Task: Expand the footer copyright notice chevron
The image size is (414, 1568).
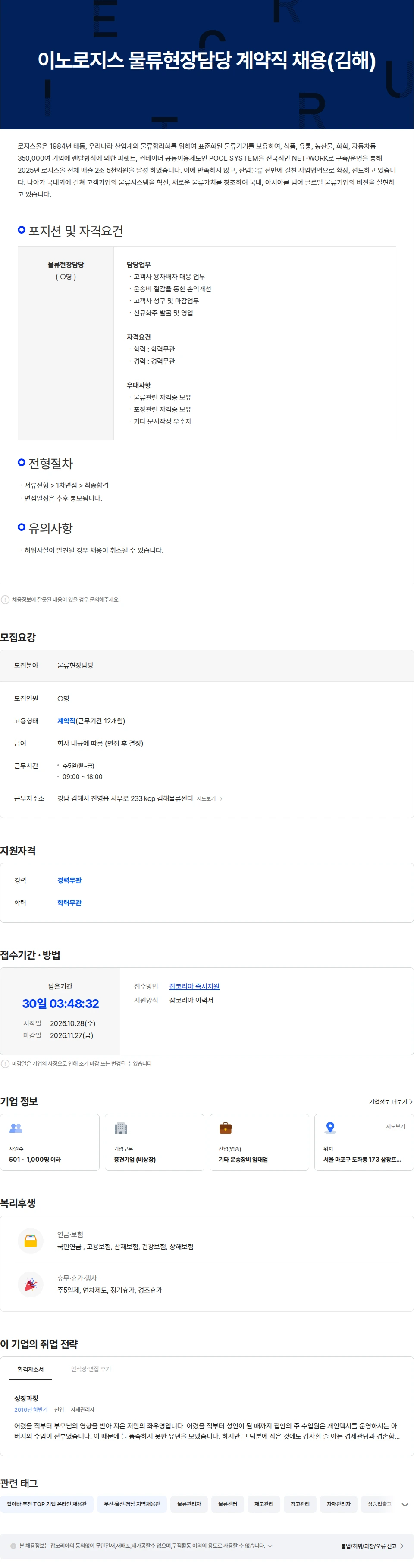Action: tap(270, 1546)
